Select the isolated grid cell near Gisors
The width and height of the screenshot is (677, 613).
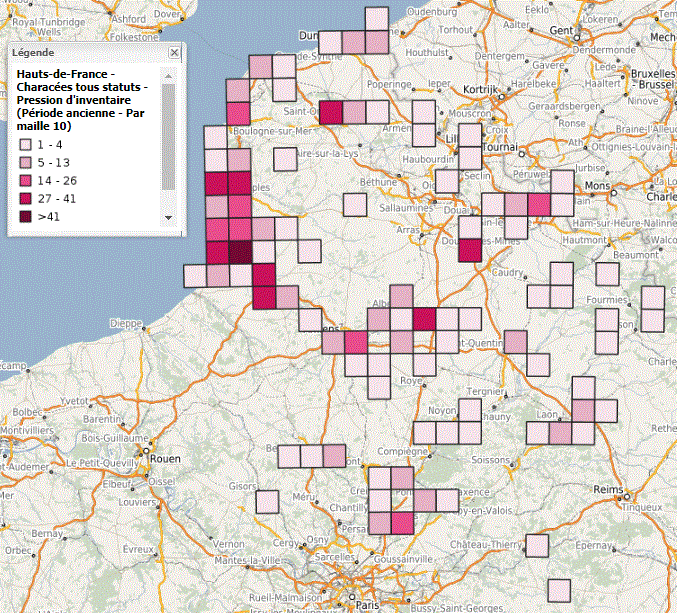[x=266, y=502]
